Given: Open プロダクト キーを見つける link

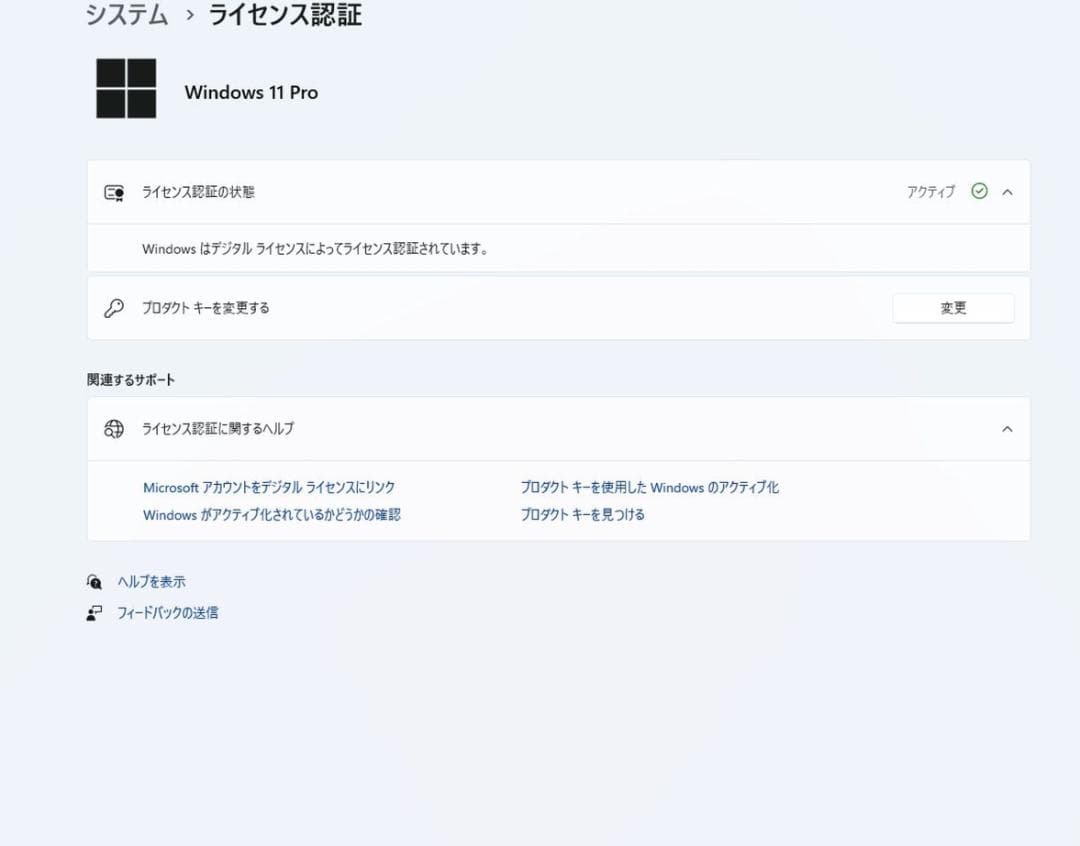Looking at the screenshot, I should (582, 514).
